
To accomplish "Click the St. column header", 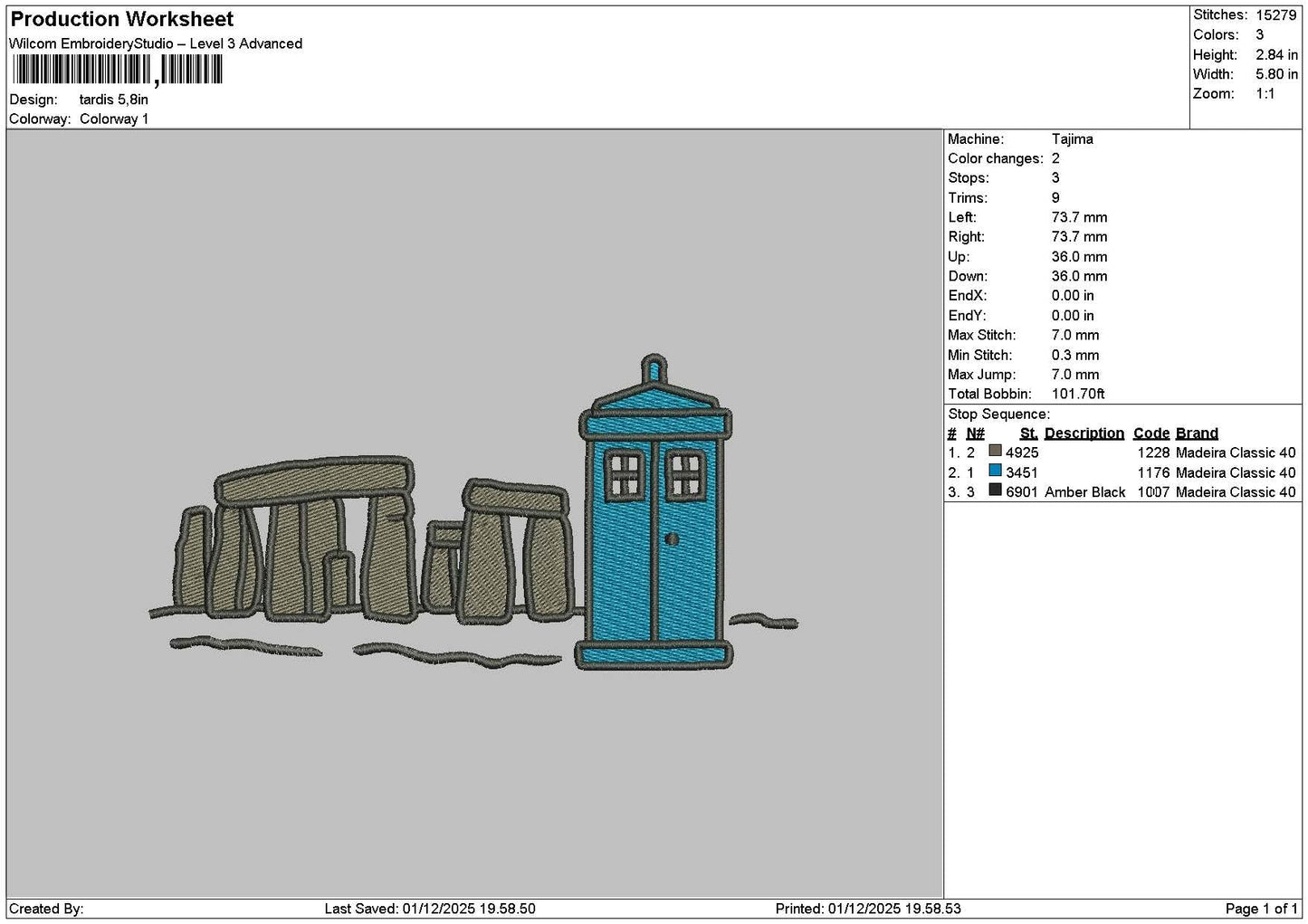I will [1028, 433].
